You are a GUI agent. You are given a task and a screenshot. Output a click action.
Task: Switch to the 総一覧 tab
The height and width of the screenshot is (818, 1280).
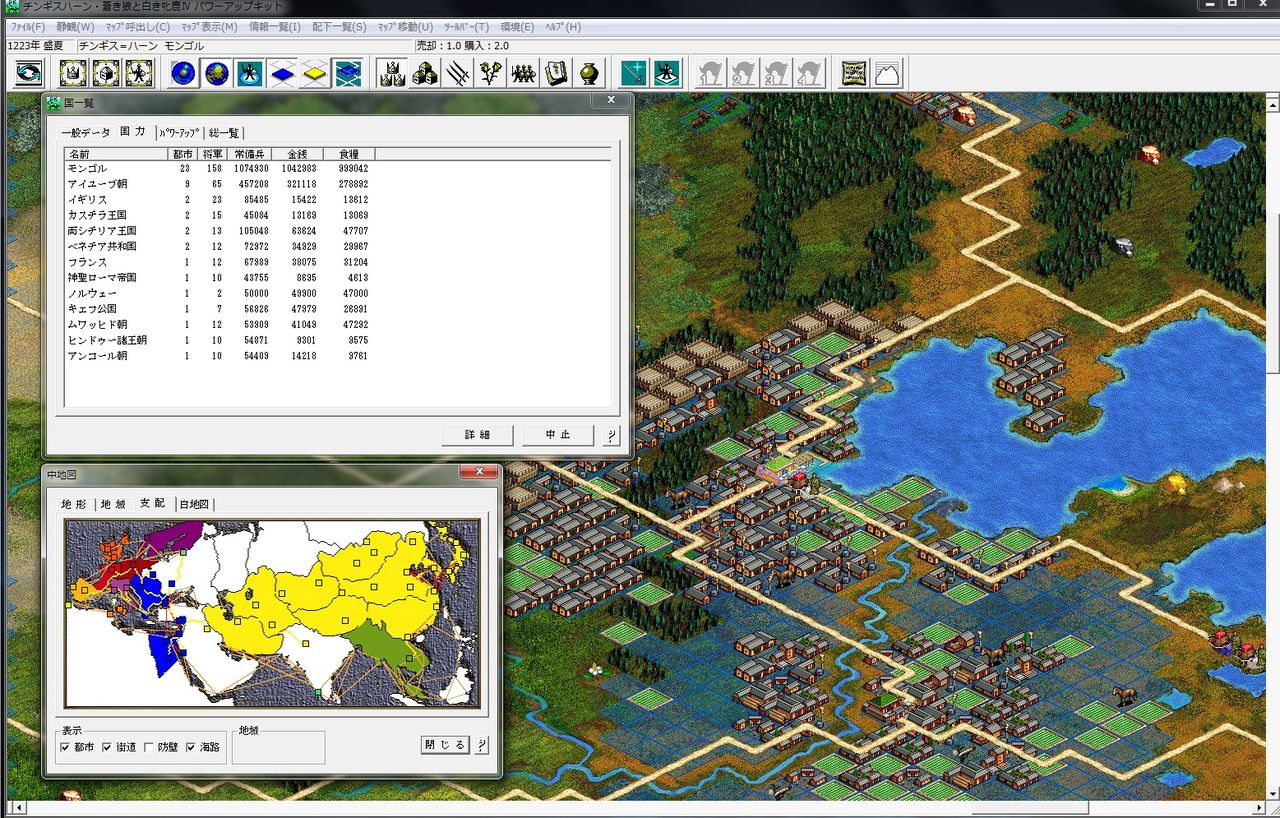tap(225, 132)
